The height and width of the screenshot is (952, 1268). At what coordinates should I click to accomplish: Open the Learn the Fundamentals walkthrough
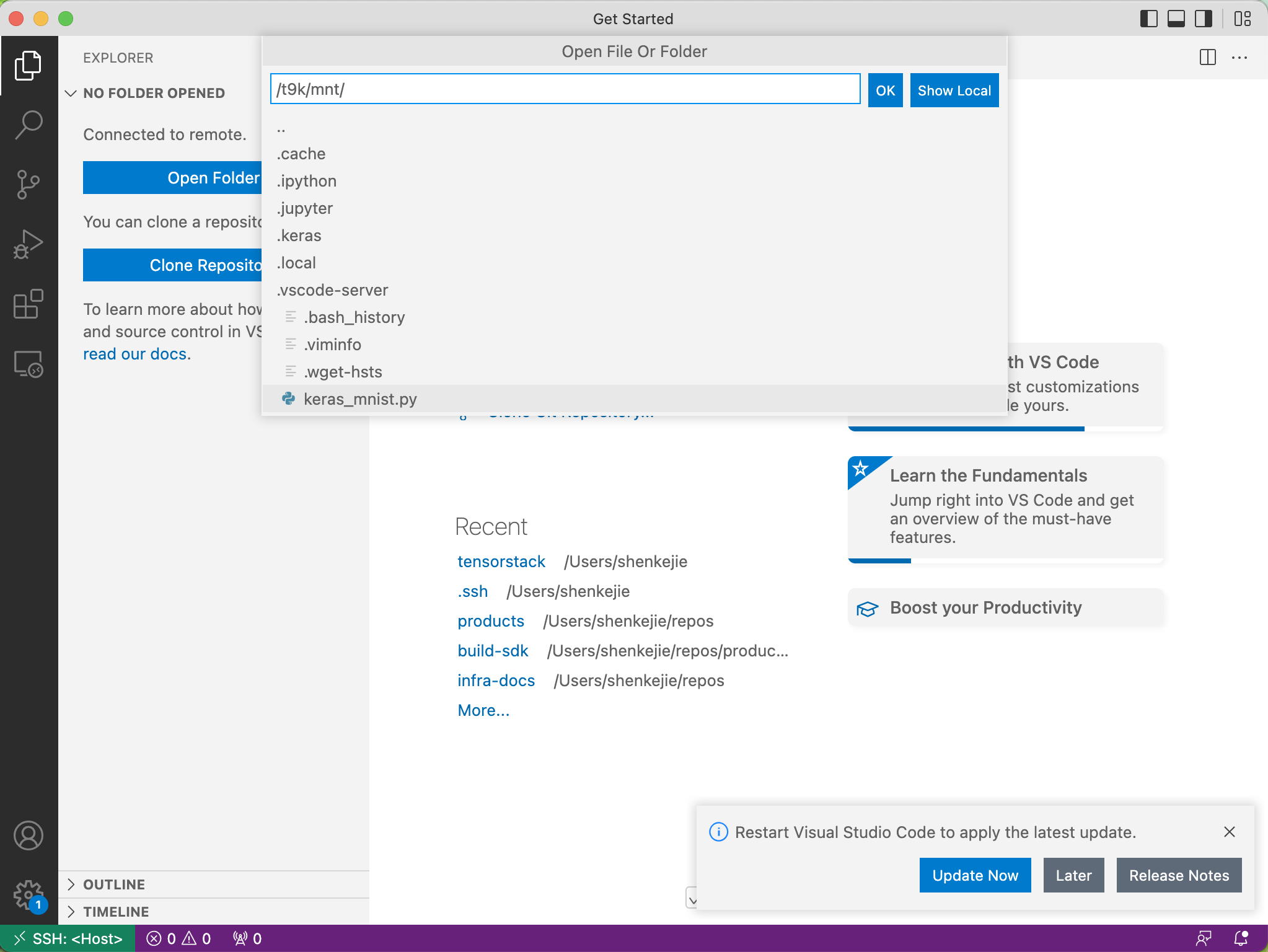1005,509
